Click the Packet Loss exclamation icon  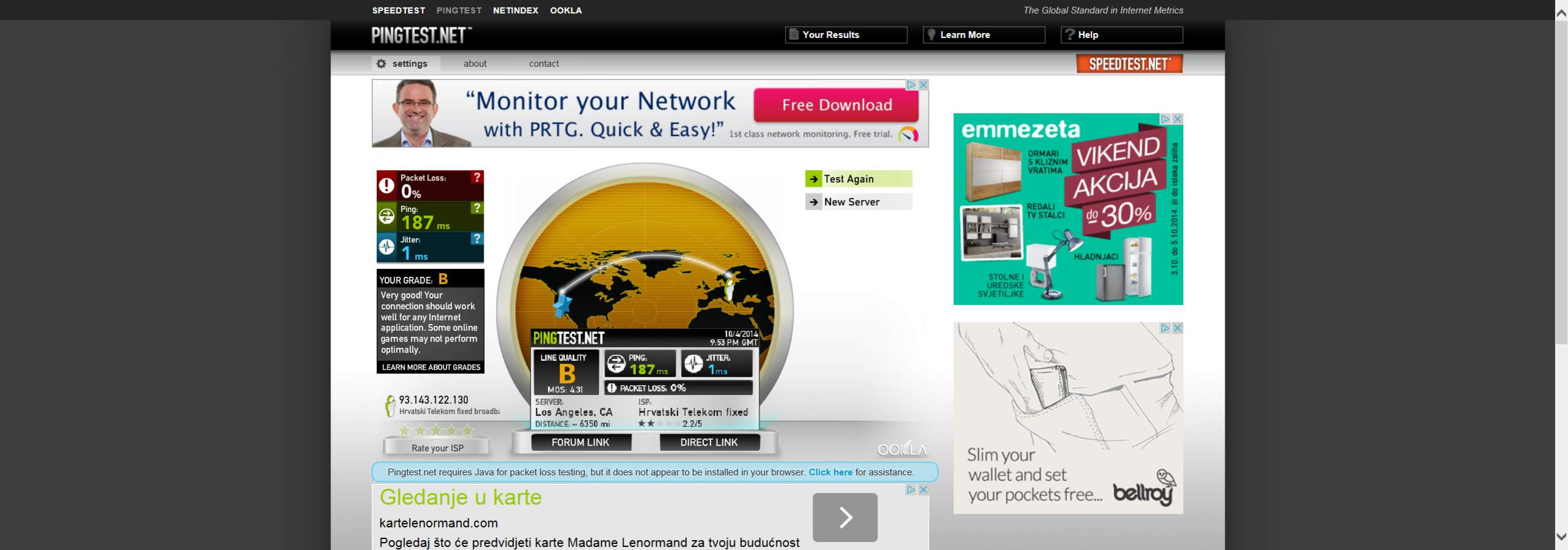pos(387,185)
